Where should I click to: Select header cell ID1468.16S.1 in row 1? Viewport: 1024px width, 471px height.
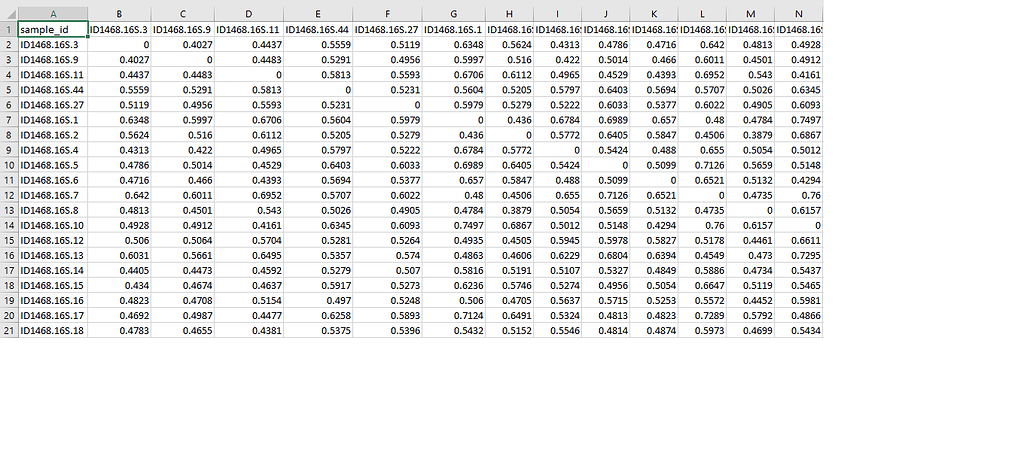[x=454, y=29]
